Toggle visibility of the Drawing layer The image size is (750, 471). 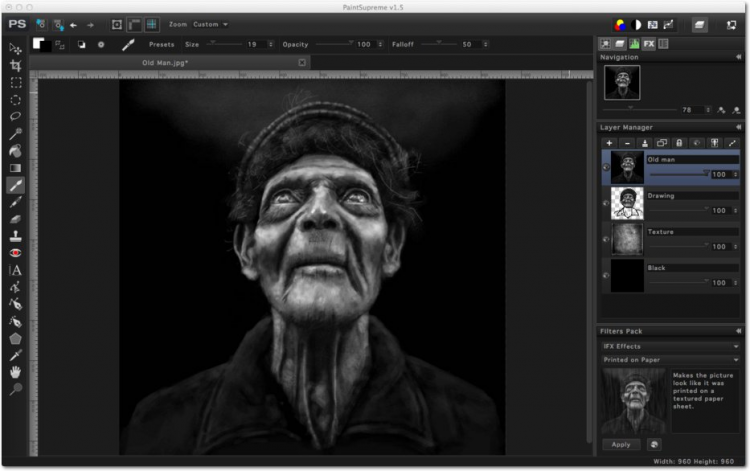point(606,204)
